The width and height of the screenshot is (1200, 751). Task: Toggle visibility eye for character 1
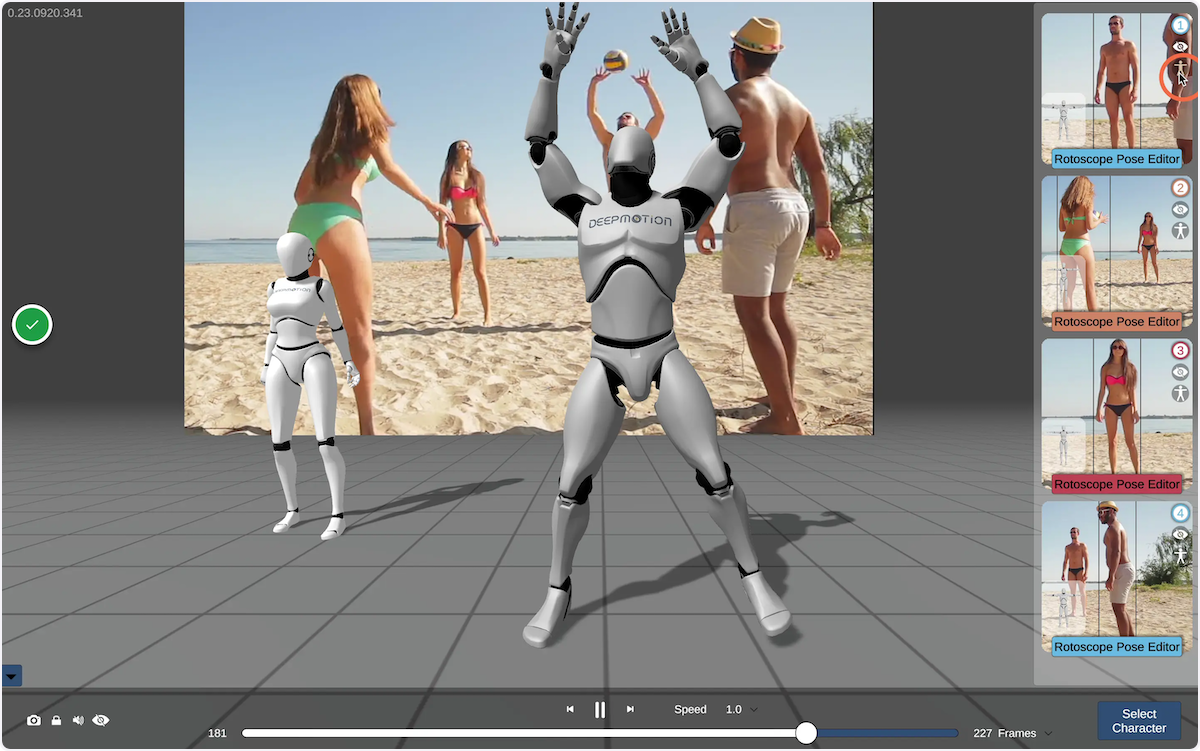click(1180, 46)
